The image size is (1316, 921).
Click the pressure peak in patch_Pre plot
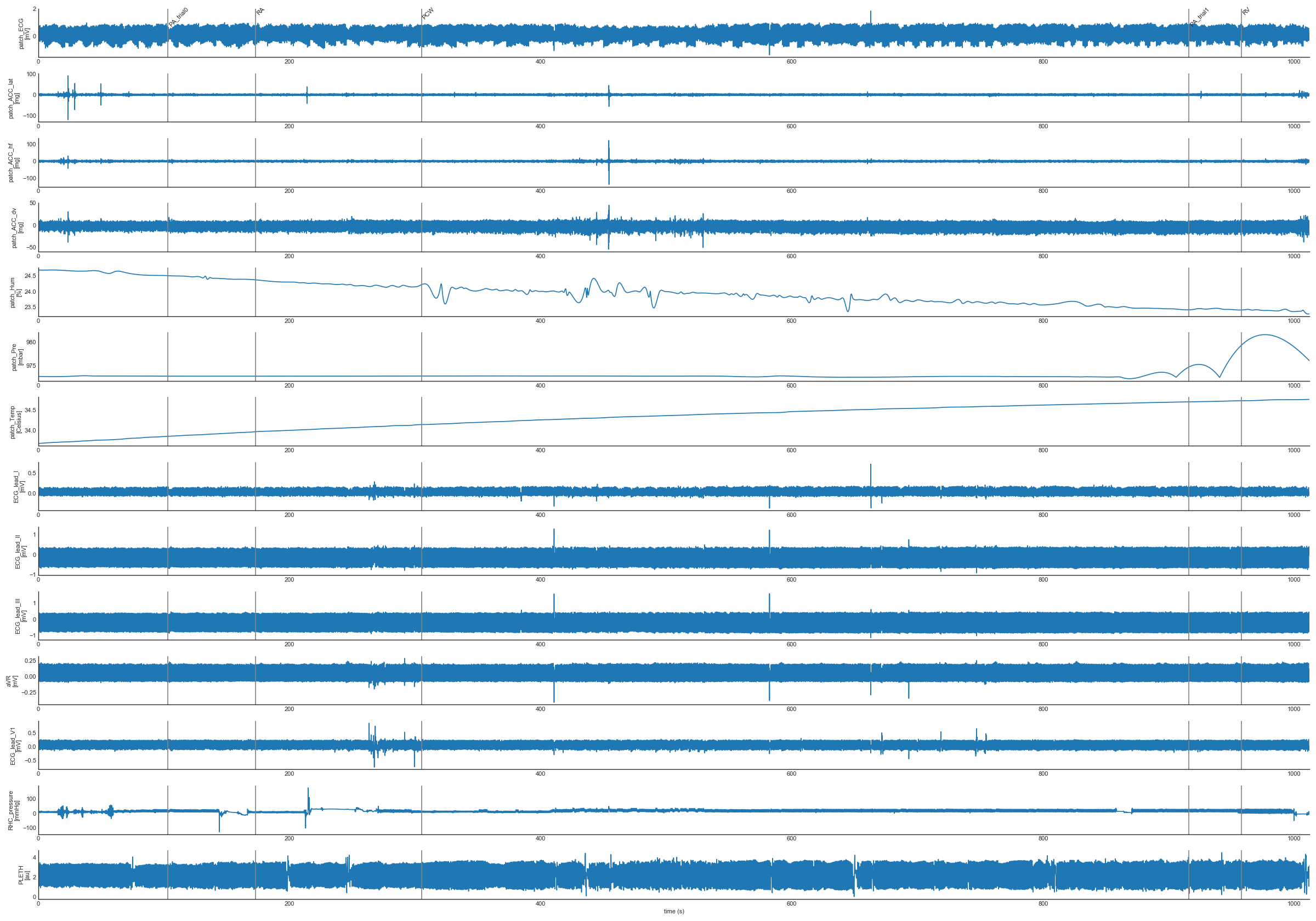(1265, 335)
